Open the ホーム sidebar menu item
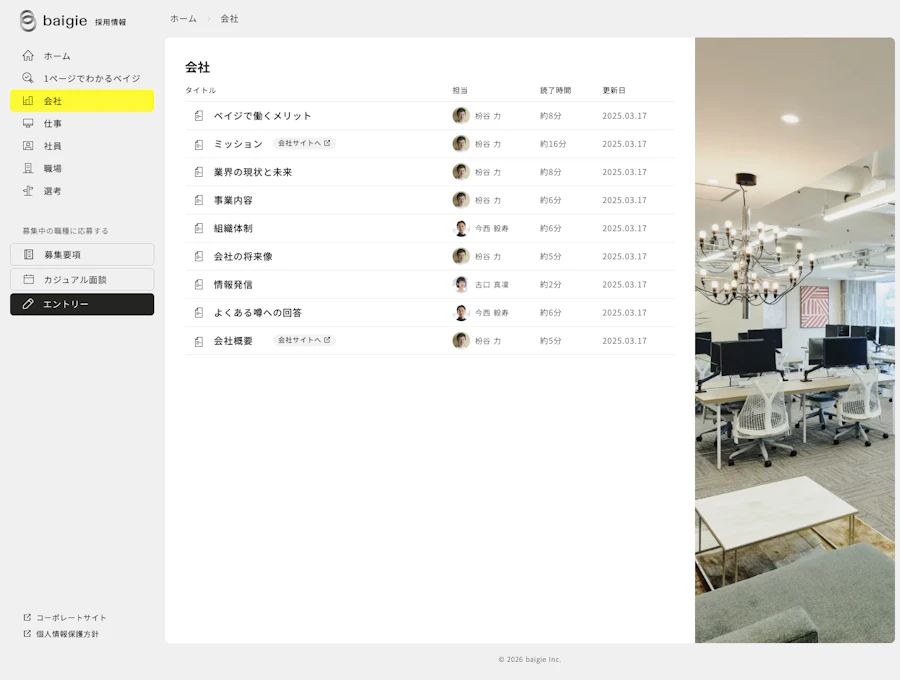 [82, 56]
